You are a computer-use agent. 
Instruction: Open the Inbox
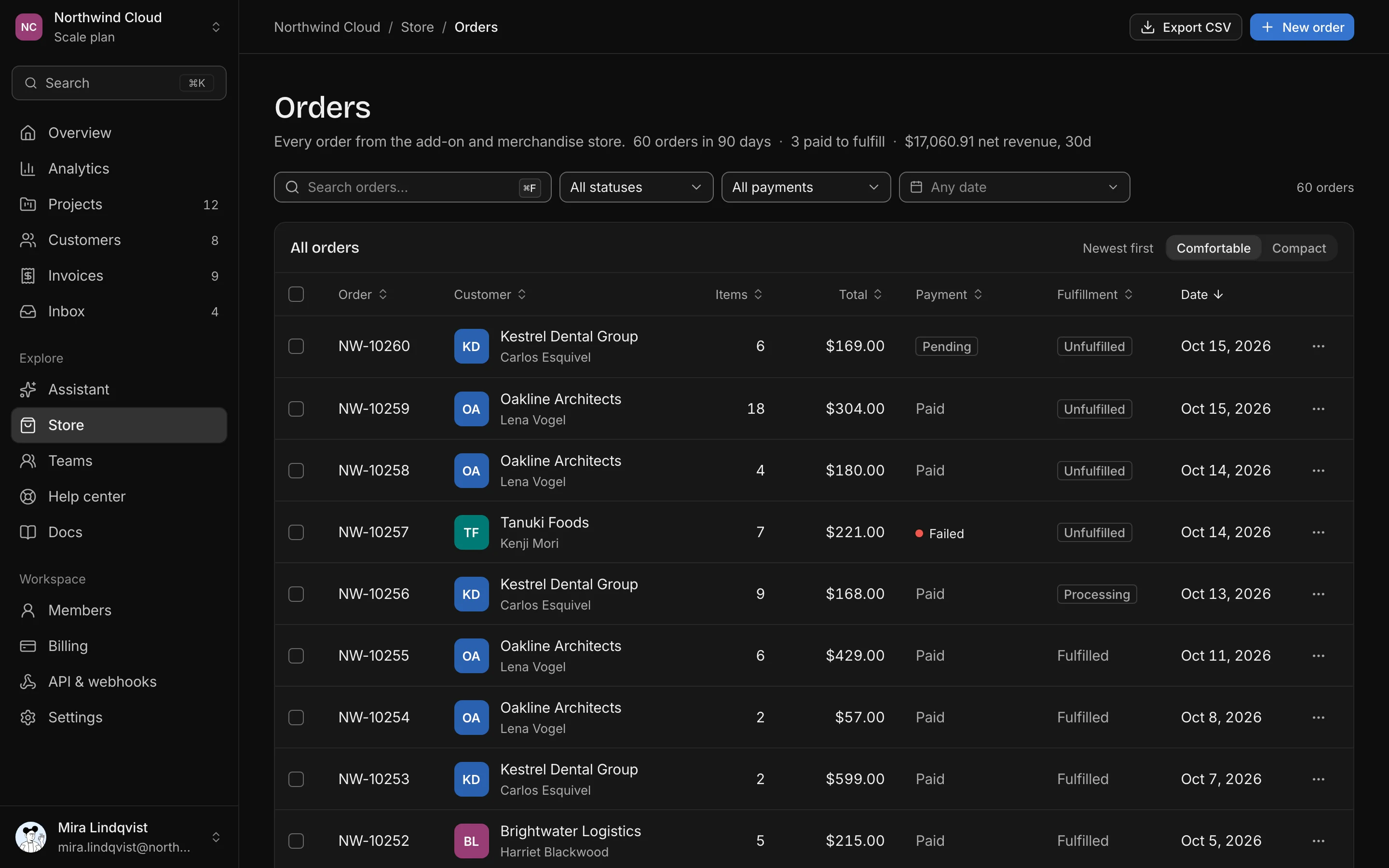click(x=119, y=311)
